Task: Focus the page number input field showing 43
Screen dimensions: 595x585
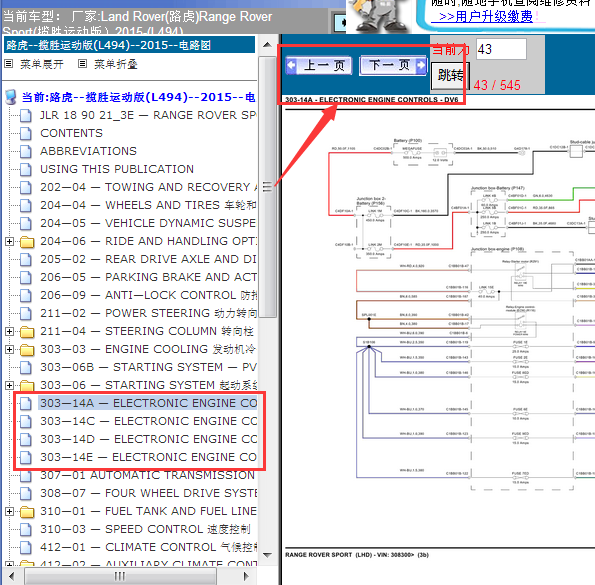Action: (501, 49)
